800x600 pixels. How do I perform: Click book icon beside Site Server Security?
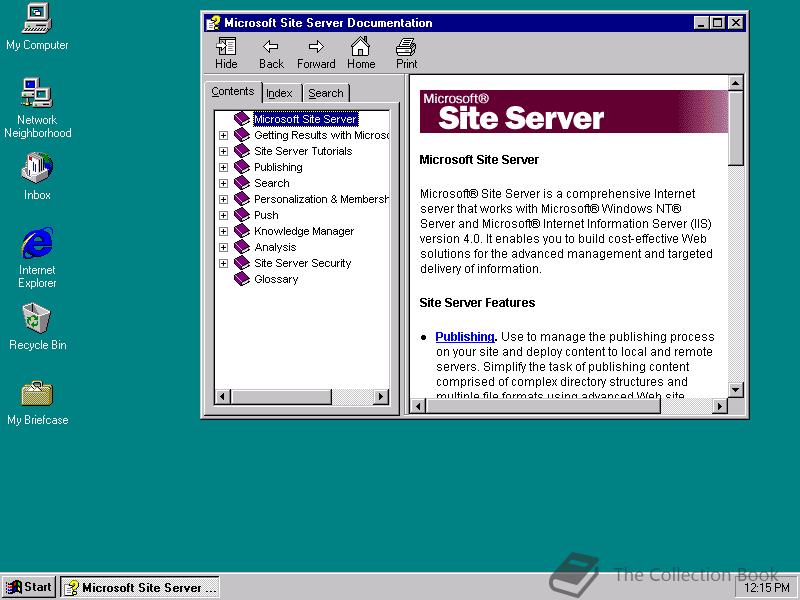[x=242, y=263]
